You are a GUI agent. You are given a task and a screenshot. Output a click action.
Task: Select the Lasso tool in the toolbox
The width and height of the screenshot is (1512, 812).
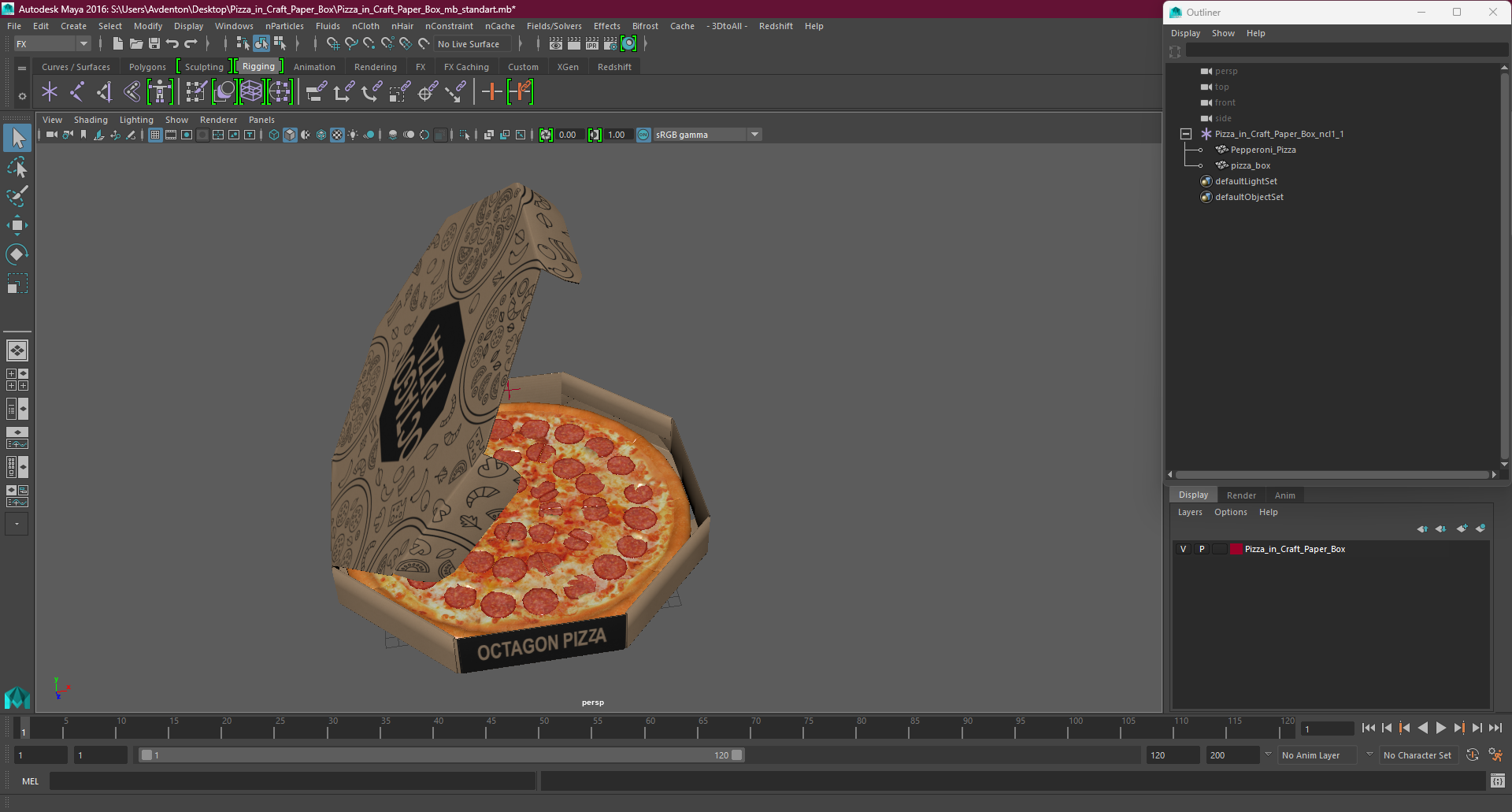tap(17, 168)
